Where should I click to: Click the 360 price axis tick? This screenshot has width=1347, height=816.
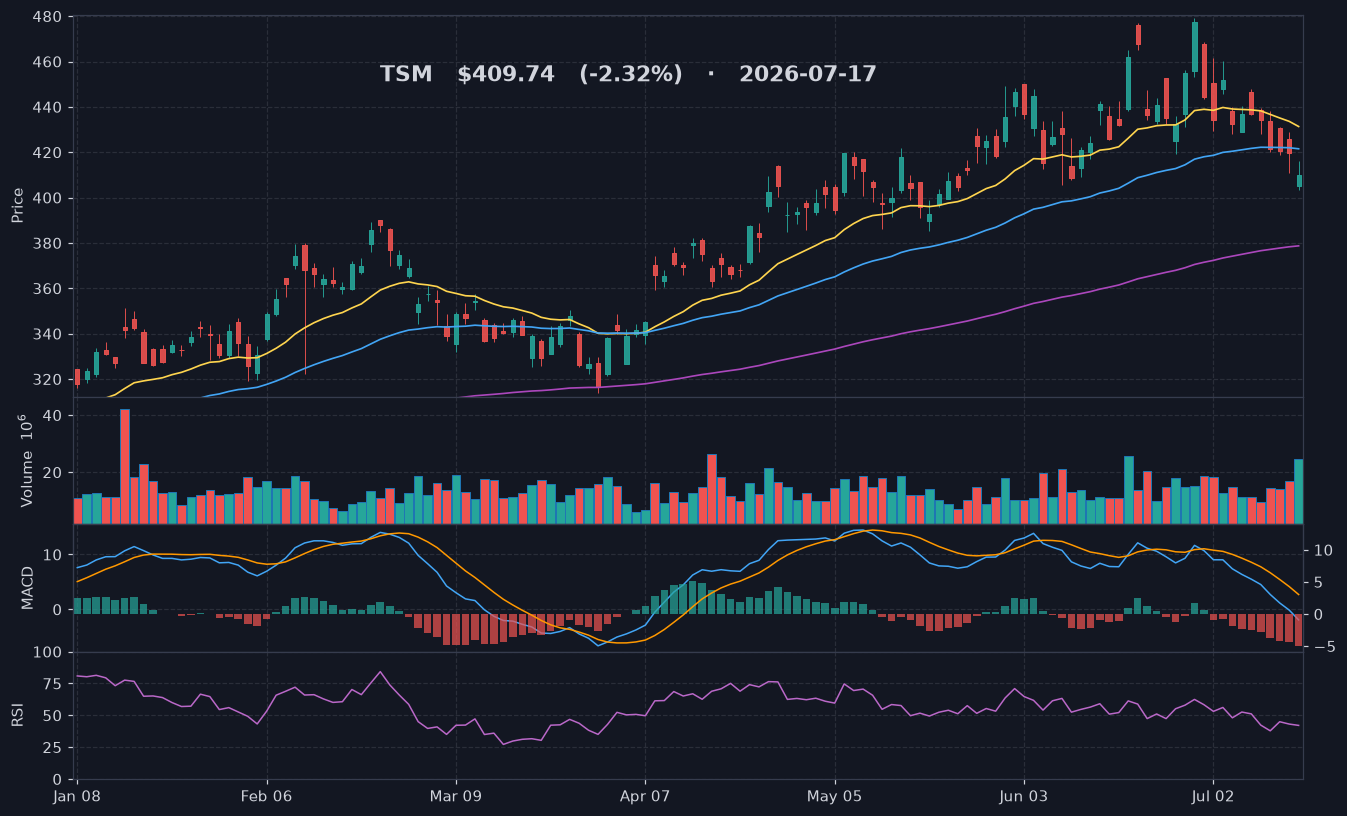click(47, 289)
